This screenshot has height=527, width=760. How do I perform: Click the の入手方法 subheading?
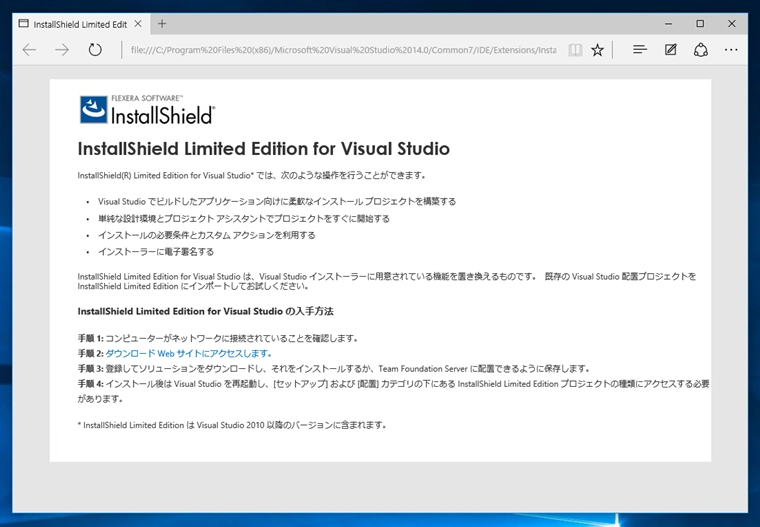[x=206, y=311]
